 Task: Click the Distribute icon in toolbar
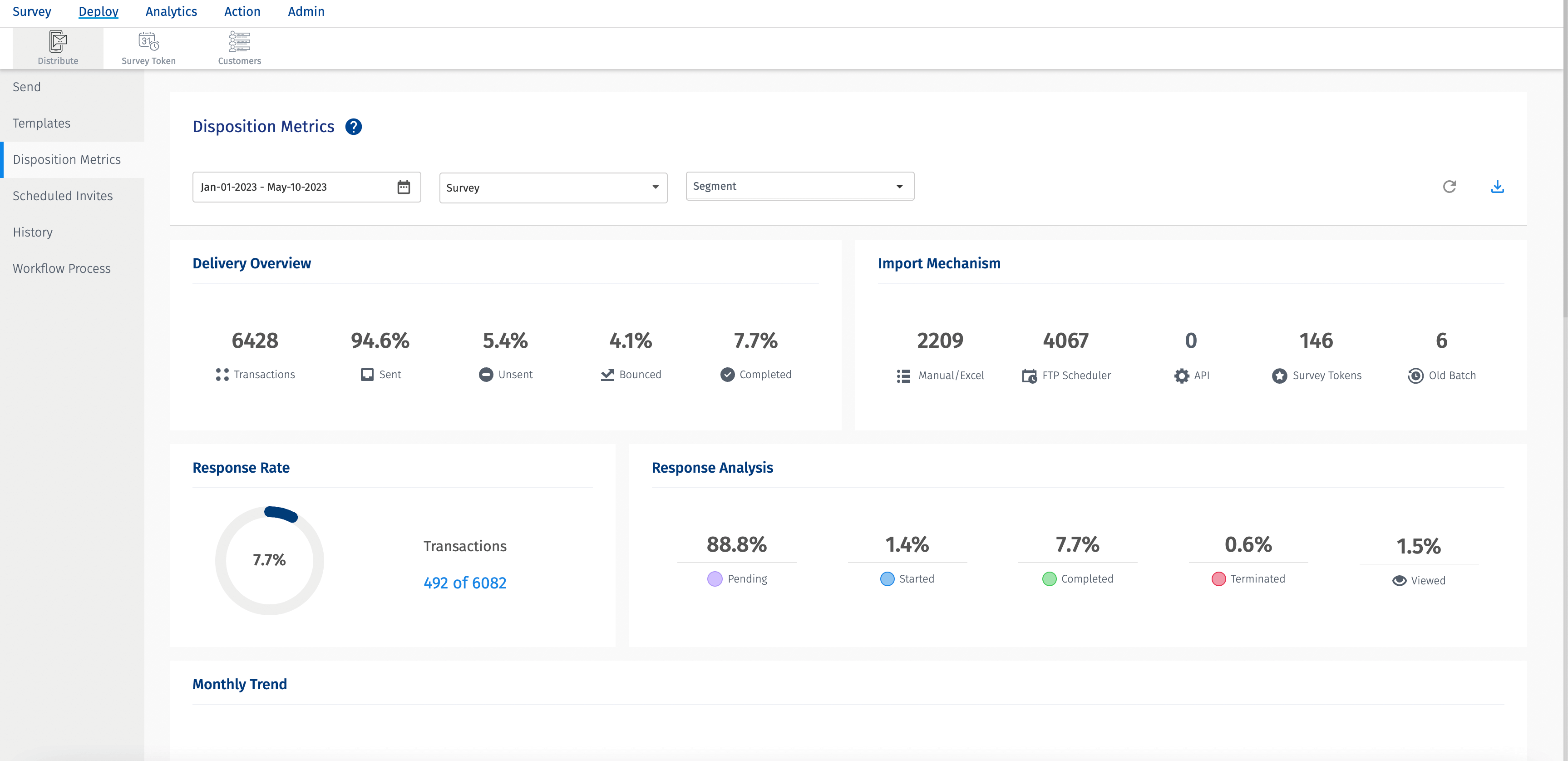click(58, 42)
